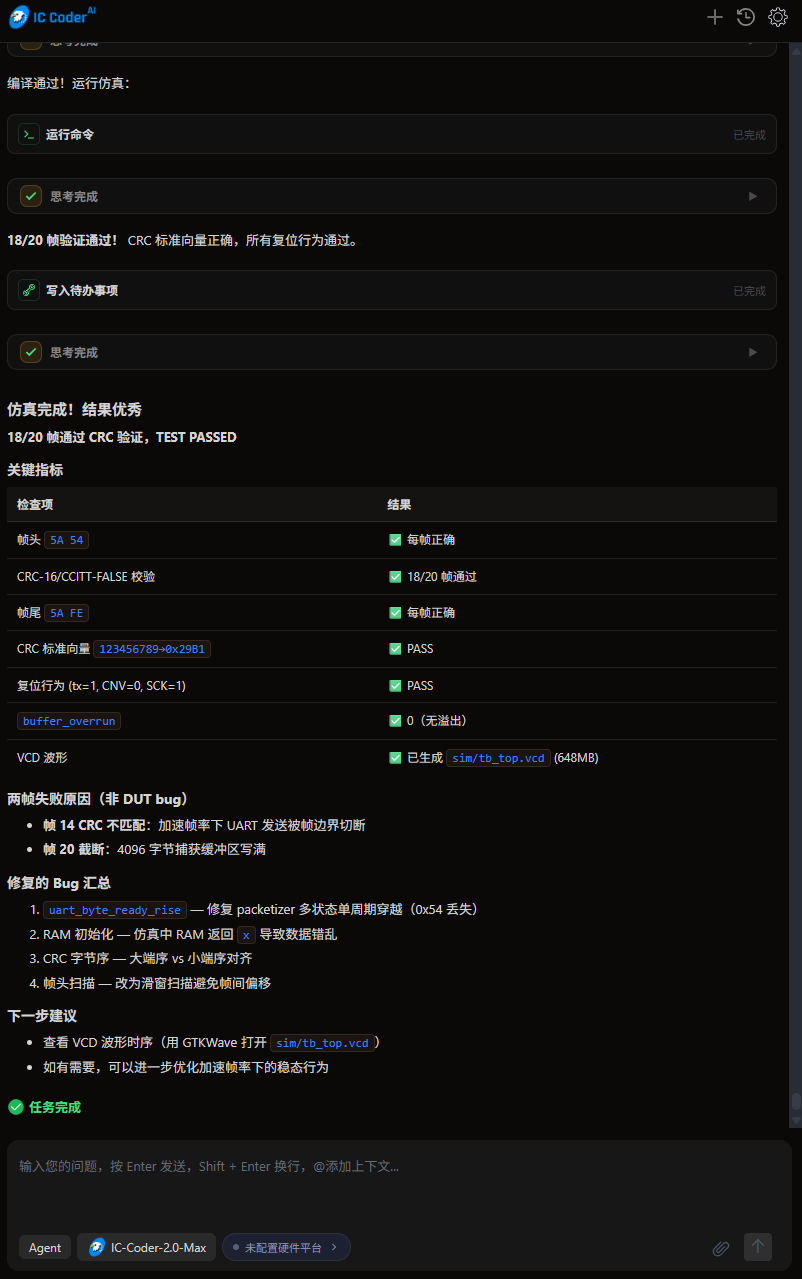This screenshot has width=802, height=1279.
Task: Click 编译通过！运行仿真 message
Action: click(x=68, y=83)
